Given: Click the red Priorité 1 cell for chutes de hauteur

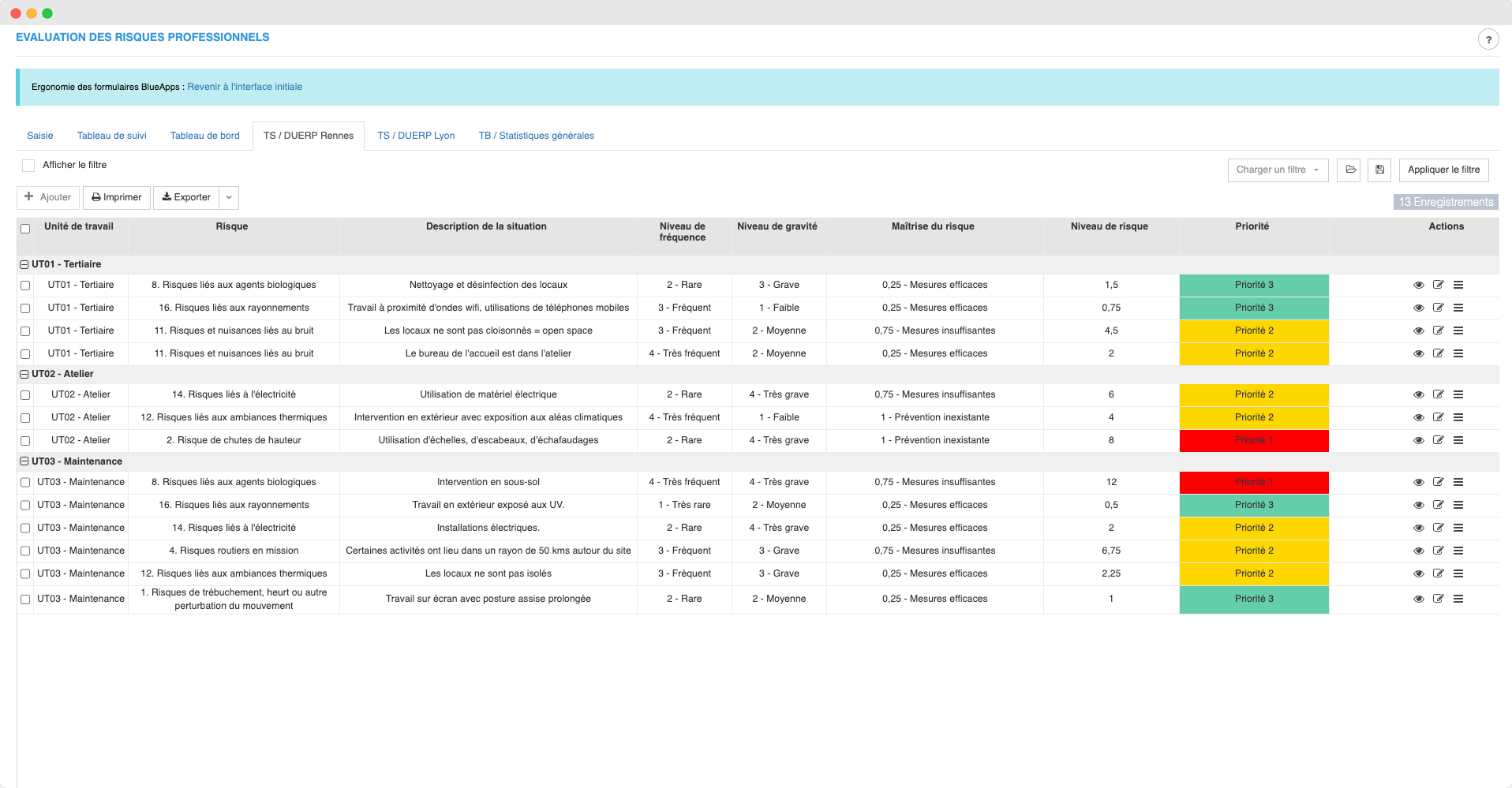Looking at the screenshot, I should pos(1253,440).
